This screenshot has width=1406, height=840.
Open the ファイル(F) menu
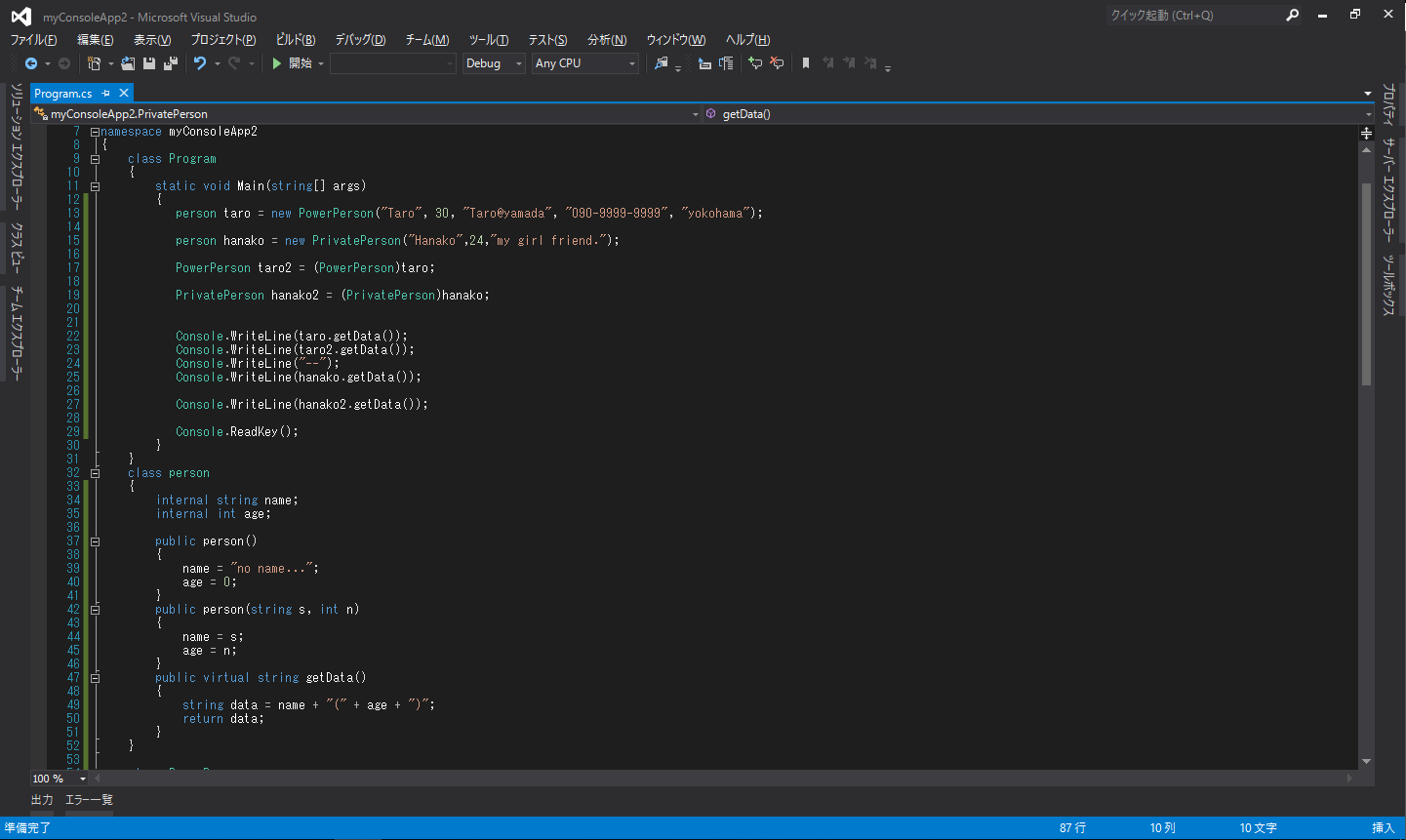33,40
